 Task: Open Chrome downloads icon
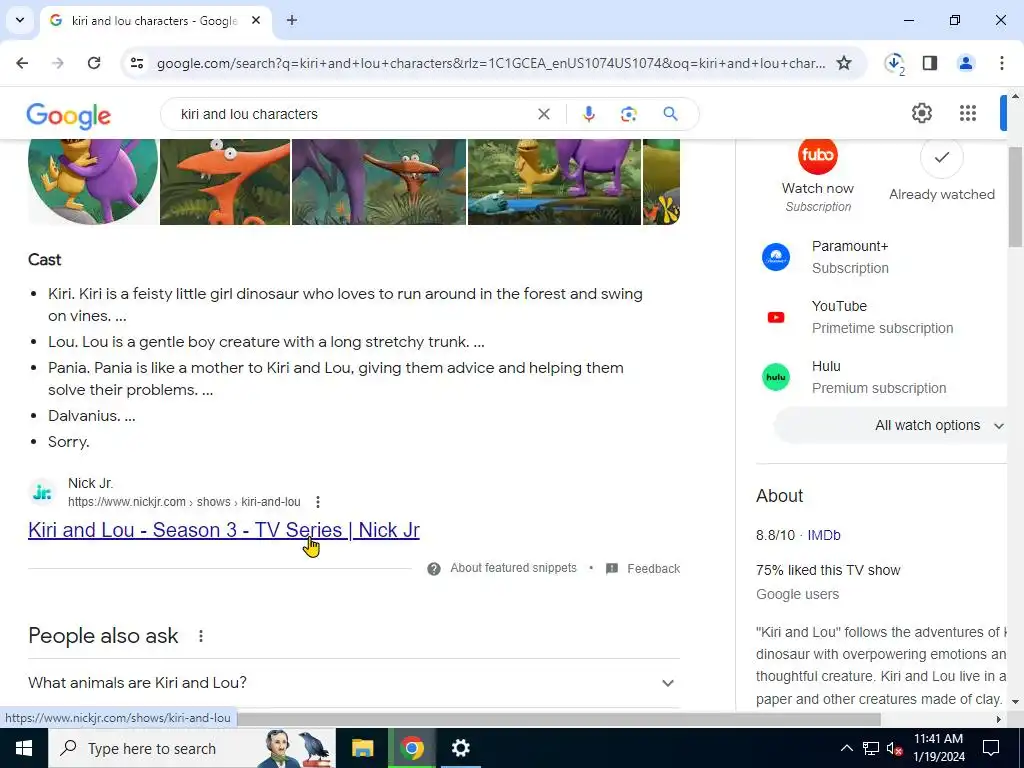pyautogui.click(x=894, y=63)
